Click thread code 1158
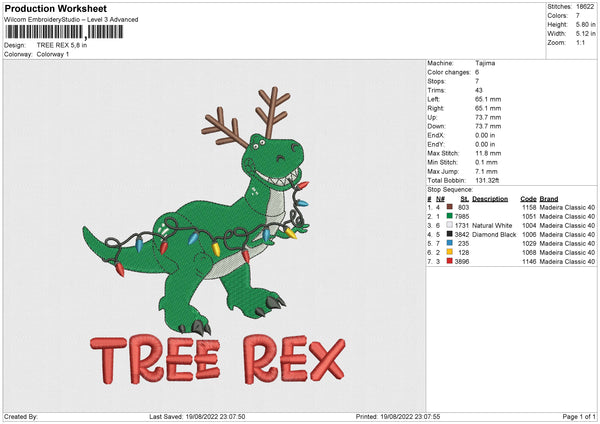 pyautogui.click(x=529, y=207)
